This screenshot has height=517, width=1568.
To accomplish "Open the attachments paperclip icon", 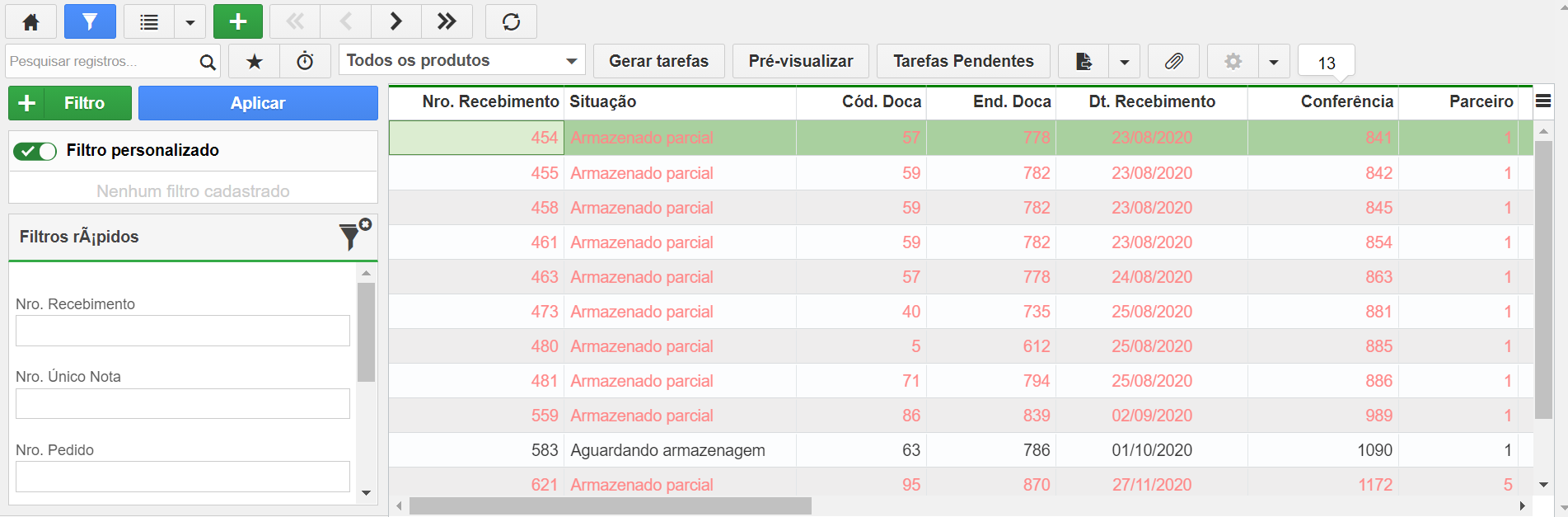I will click(x=1173, y=61).
